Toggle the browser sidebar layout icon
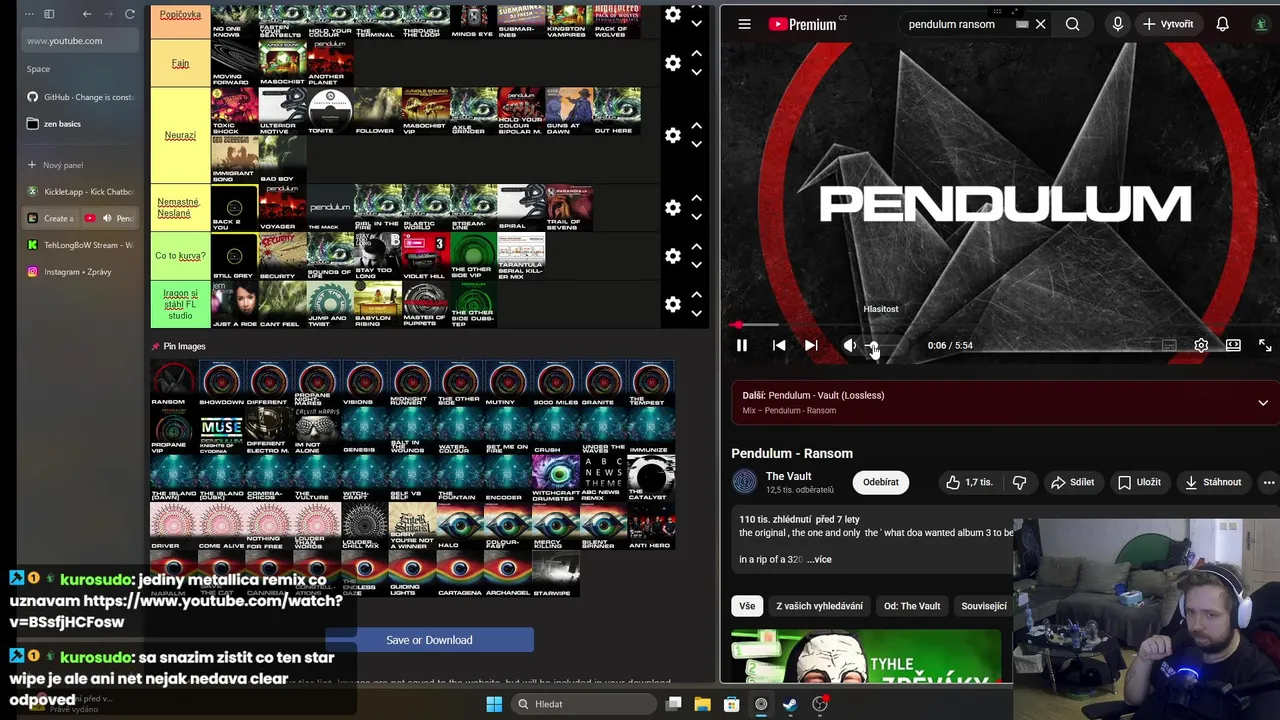The width and height of the screenshot is (1280, 720). 49,14
